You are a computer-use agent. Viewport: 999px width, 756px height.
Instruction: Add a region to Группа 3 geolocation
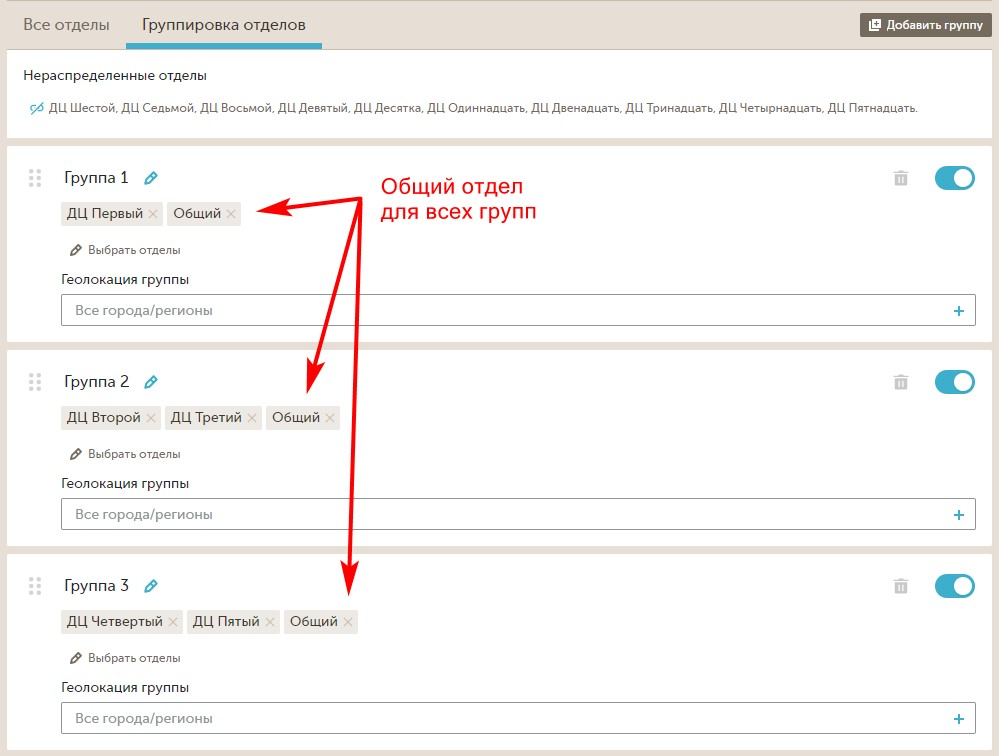click(x=959, y=719)
